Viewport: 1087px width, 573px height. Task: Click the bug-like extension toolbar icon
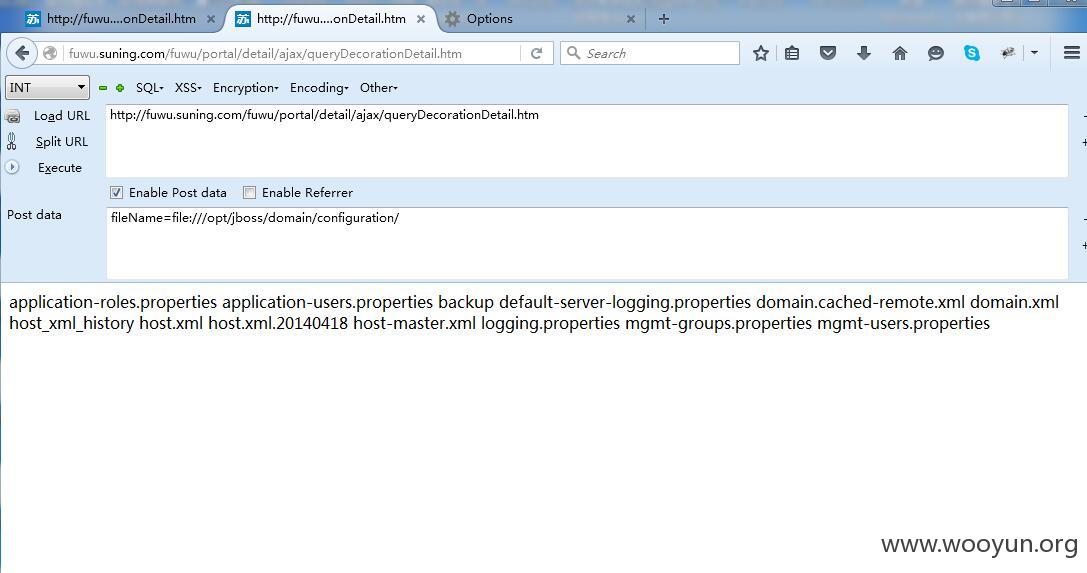point(1008,53)
